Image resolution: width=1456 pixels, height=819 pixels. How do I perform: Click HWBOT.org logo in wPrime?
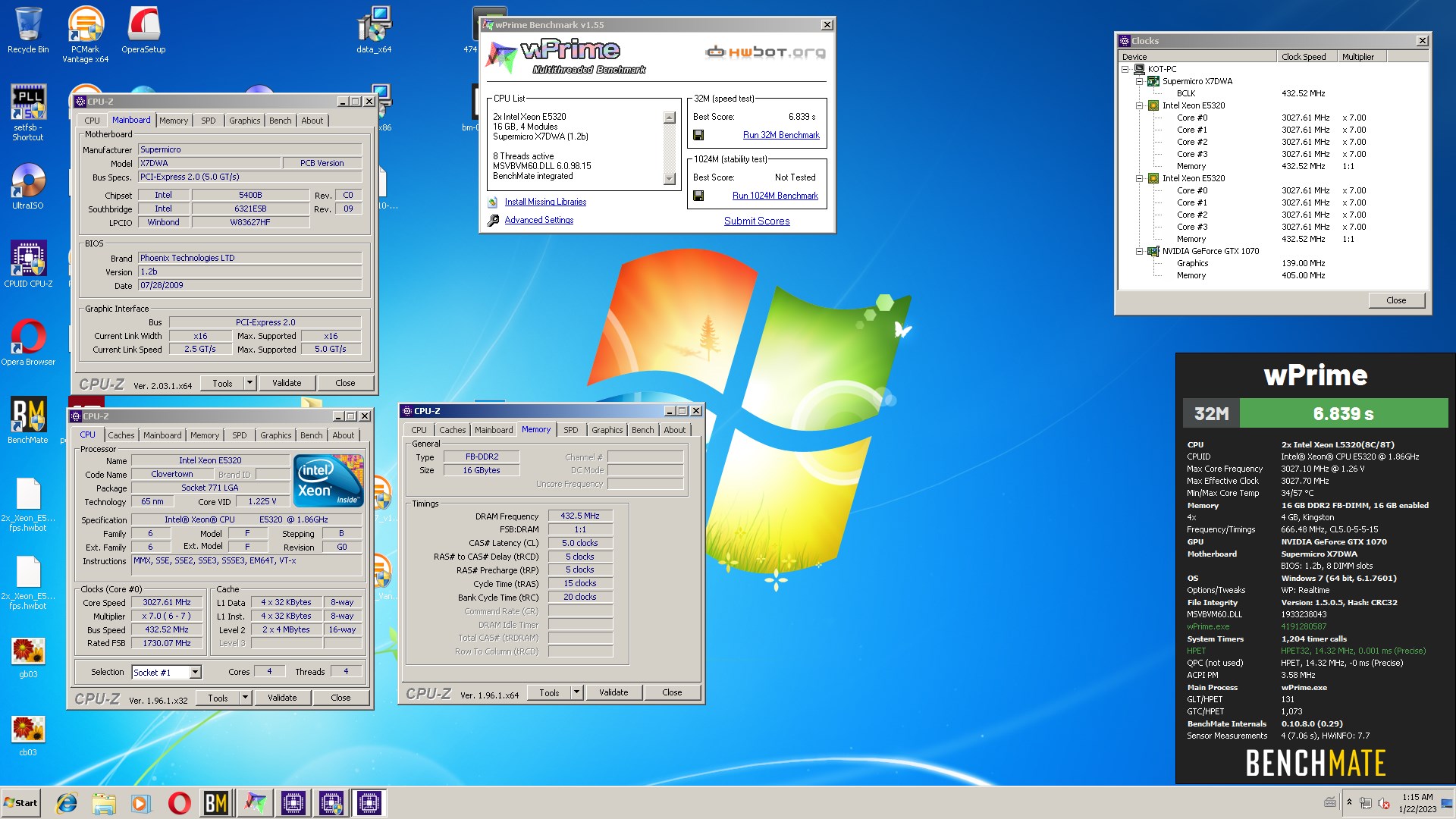765,52
